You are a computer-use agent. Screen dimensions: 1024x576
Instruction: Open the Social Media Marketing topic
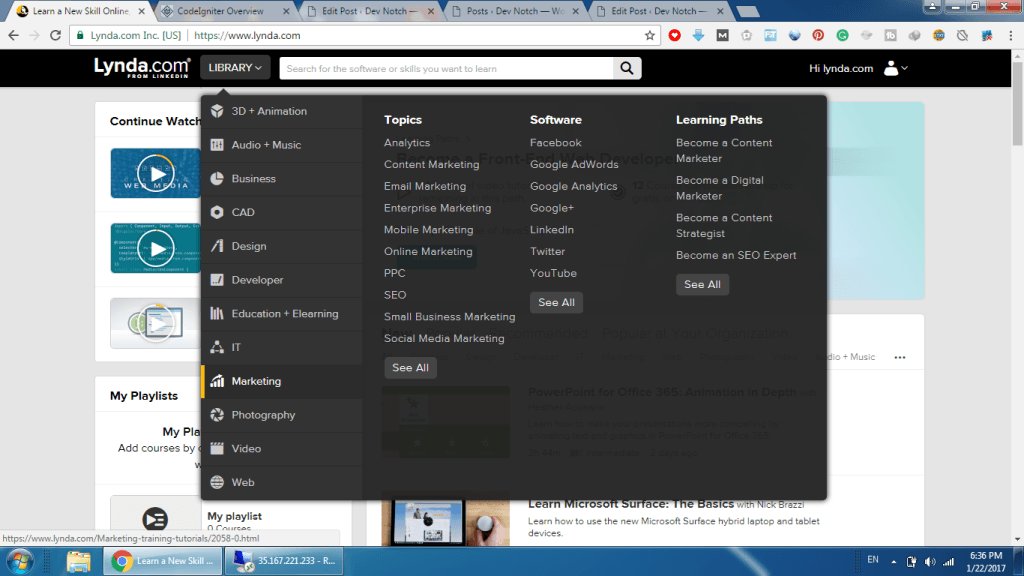(444, 338)
